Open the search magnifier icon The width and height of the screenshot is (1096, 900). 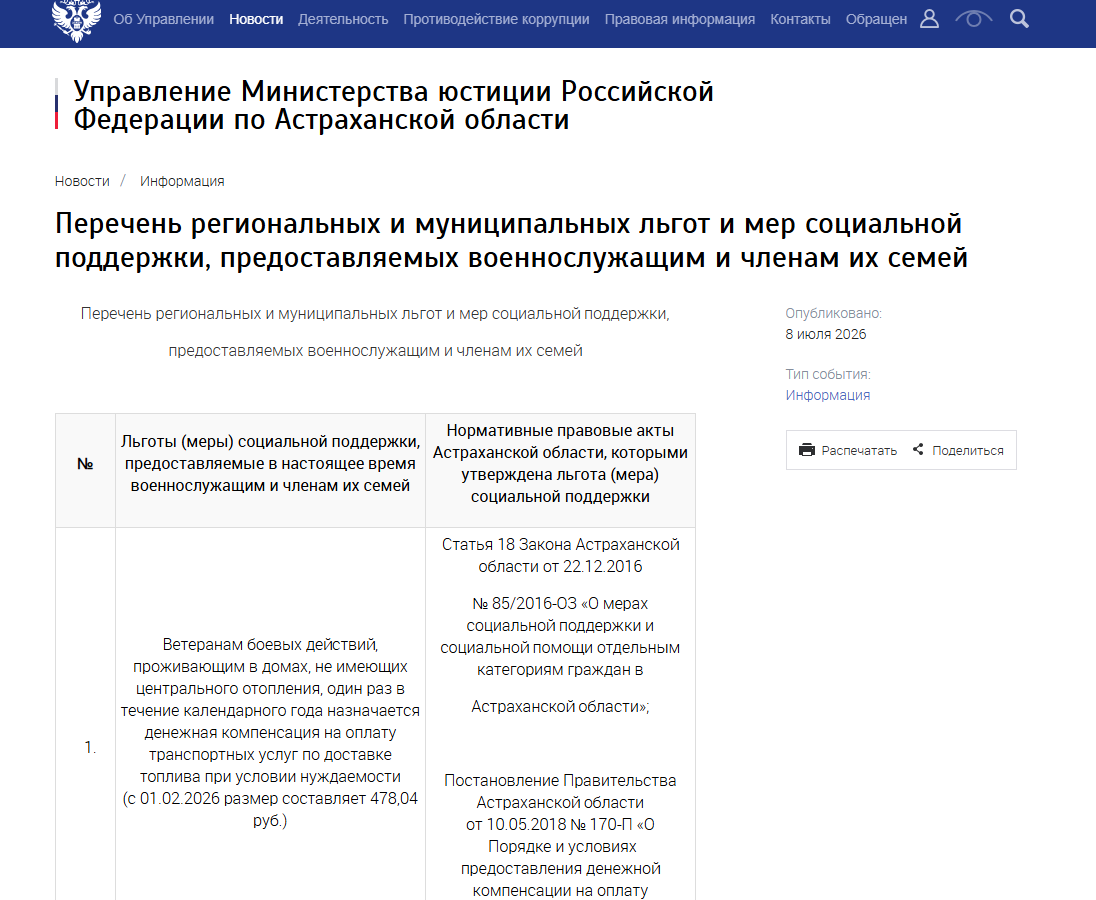(x=1019, y=19)
